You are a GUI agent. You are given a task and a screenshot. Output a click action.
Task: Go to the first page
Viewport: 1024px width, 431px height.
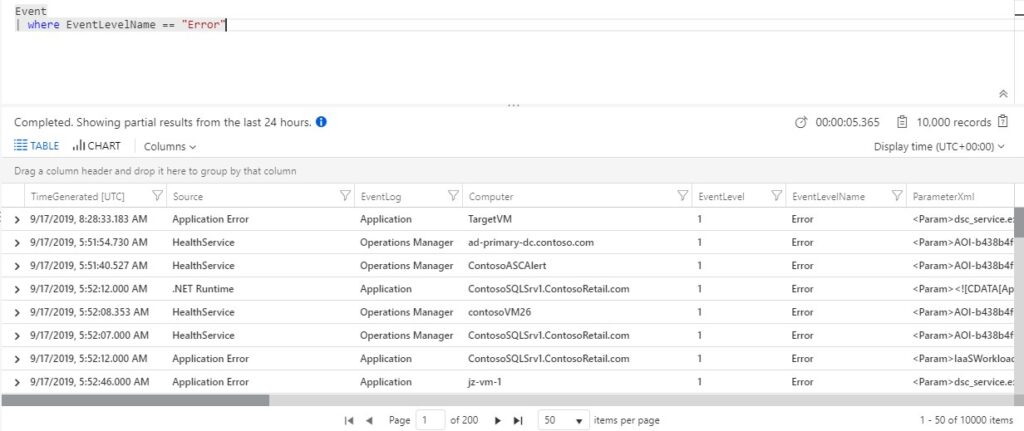(349, 421)
